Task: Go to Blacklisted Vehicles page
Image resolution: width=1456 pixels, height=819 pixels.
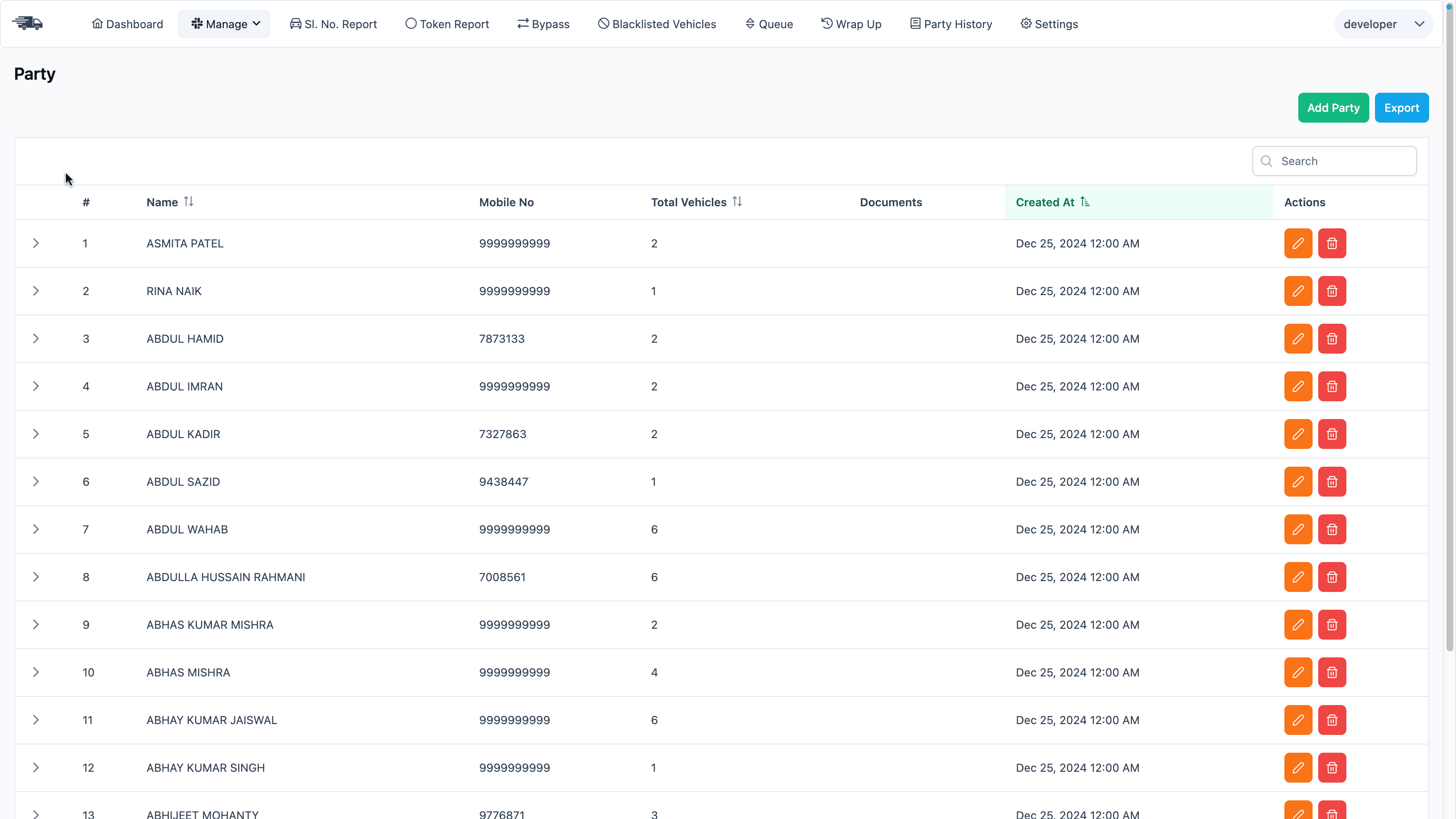Action: point(657,24)
